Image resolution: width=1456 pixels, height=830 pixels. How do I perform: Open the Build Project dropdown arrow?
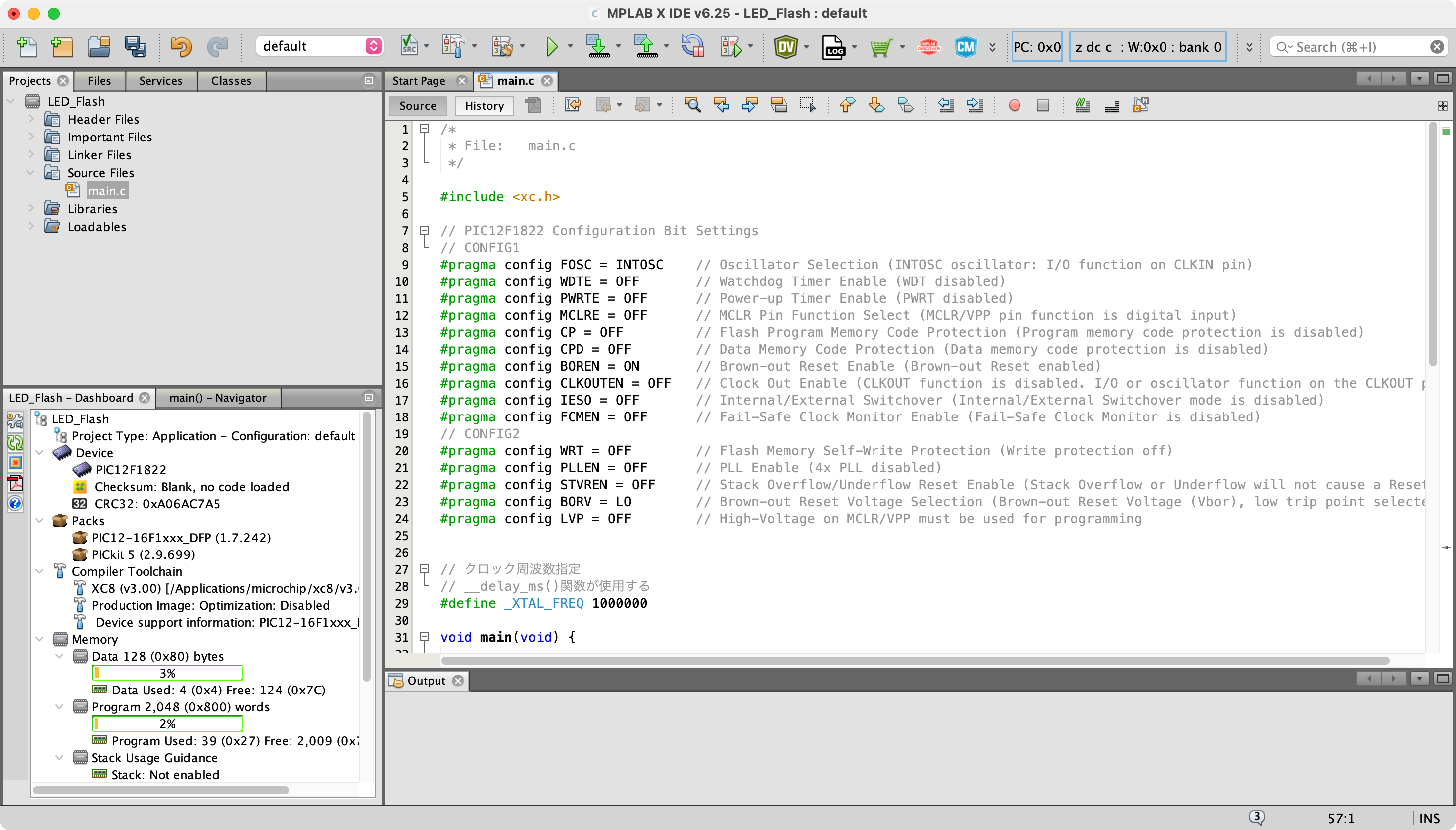click(475, 46)
